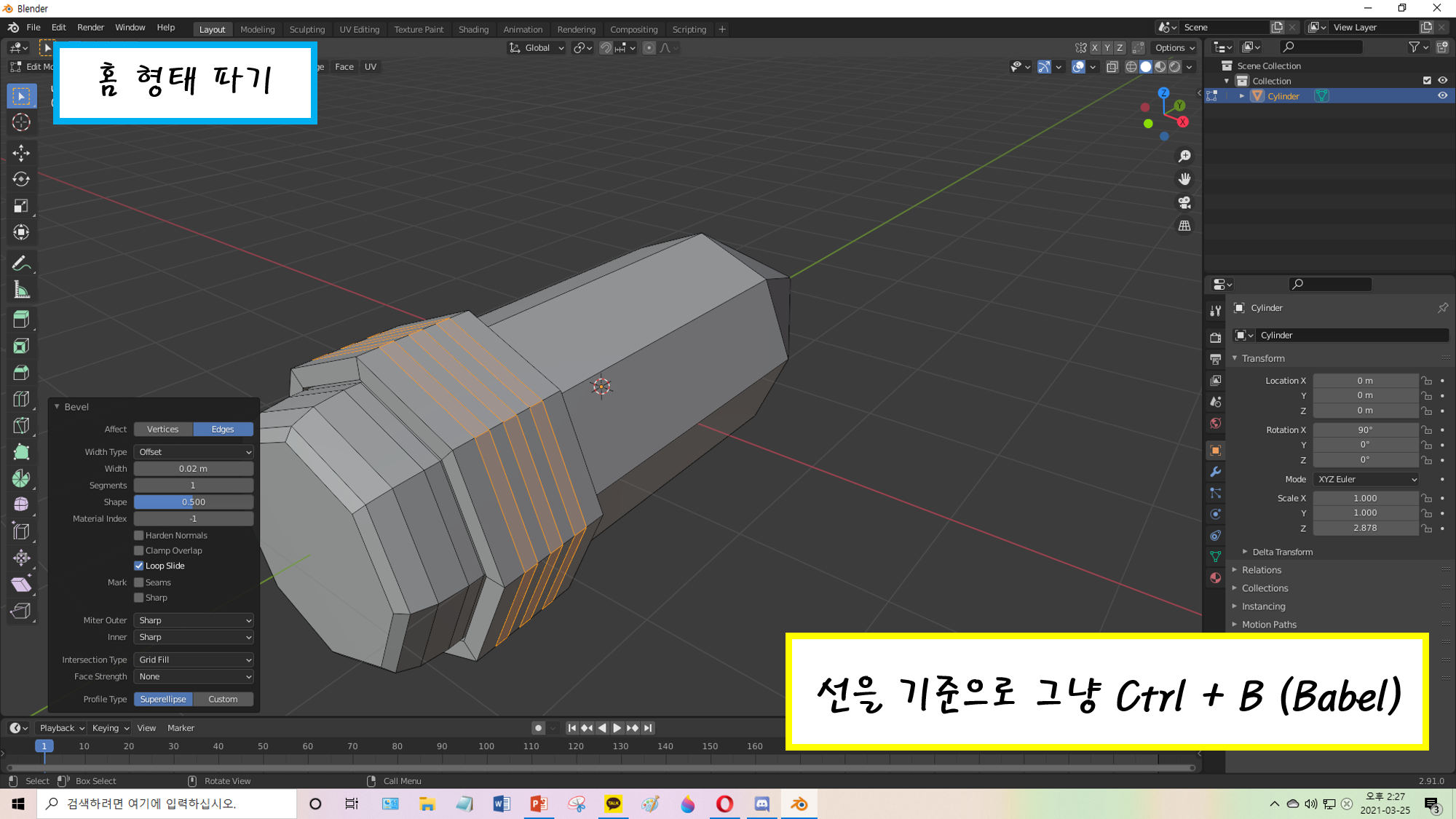Click the camera view gizmo icon

(x=1184, y=202)
